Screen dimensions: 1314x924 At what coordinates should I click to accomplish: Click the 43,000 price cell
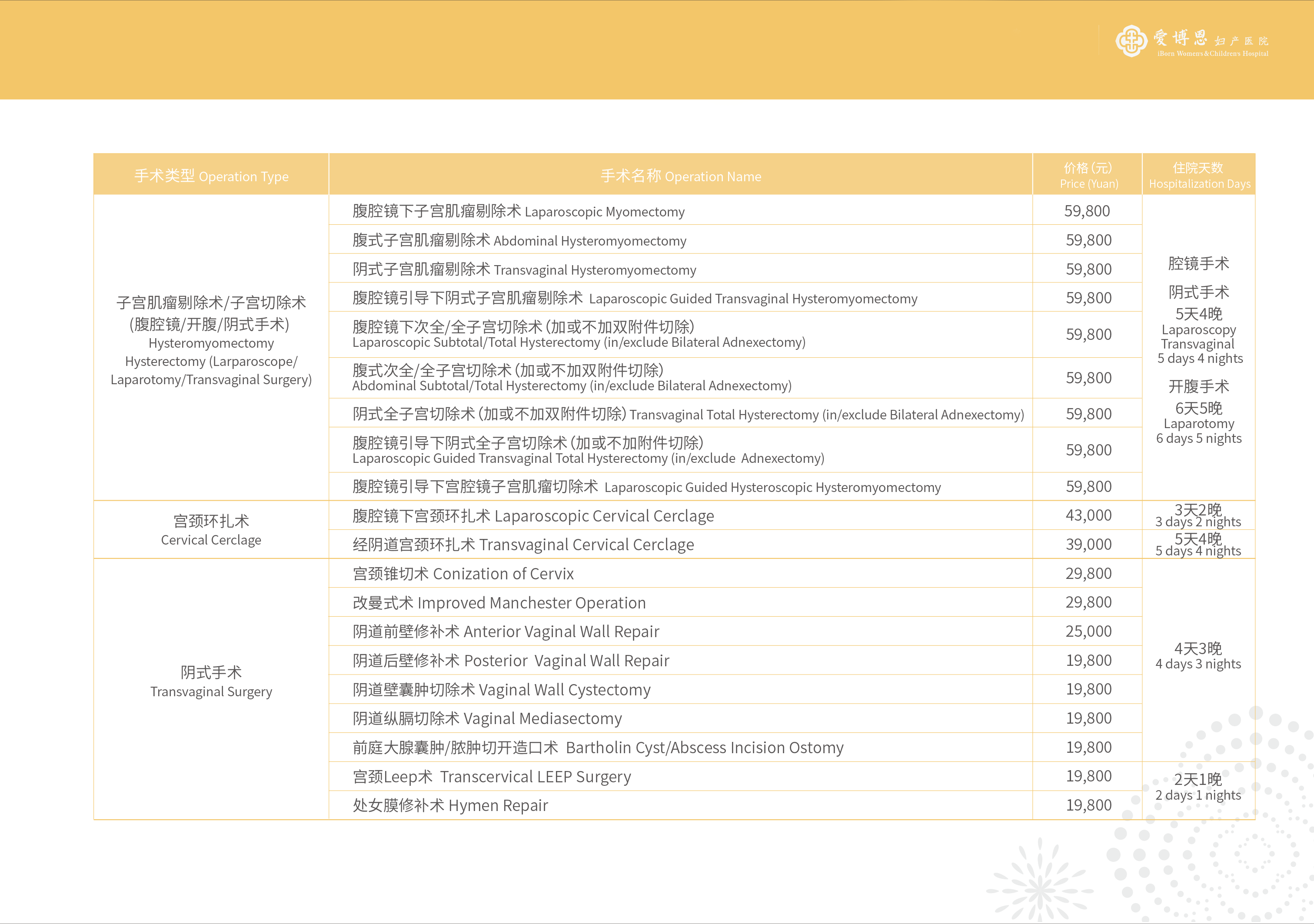1088,515
